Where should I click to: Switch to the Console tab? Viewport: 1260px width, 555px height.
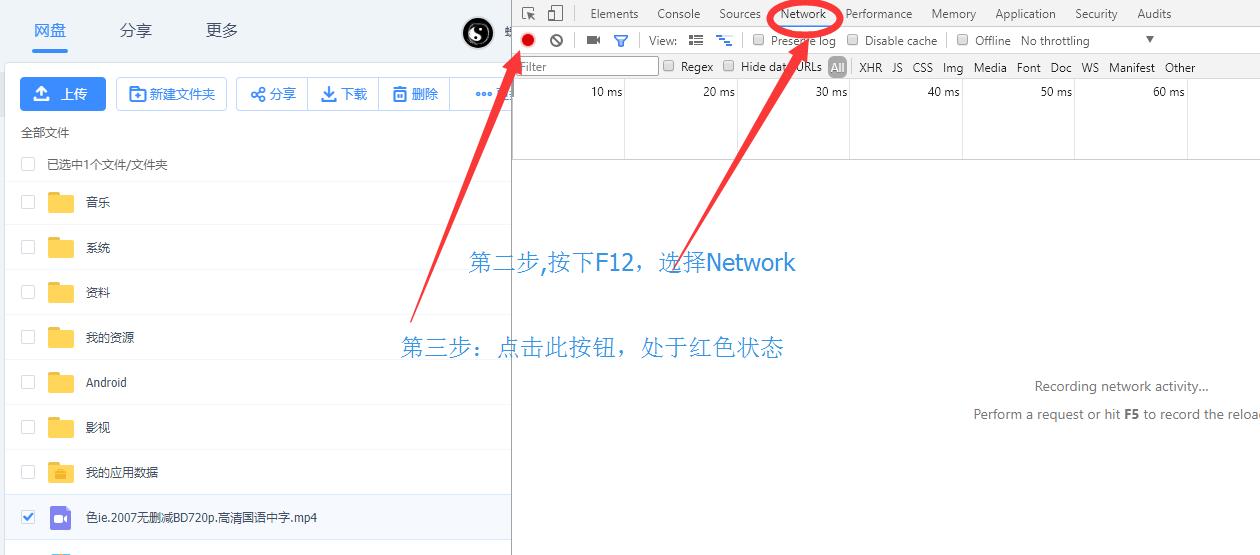pyautogui.click(x=678, y=14)
